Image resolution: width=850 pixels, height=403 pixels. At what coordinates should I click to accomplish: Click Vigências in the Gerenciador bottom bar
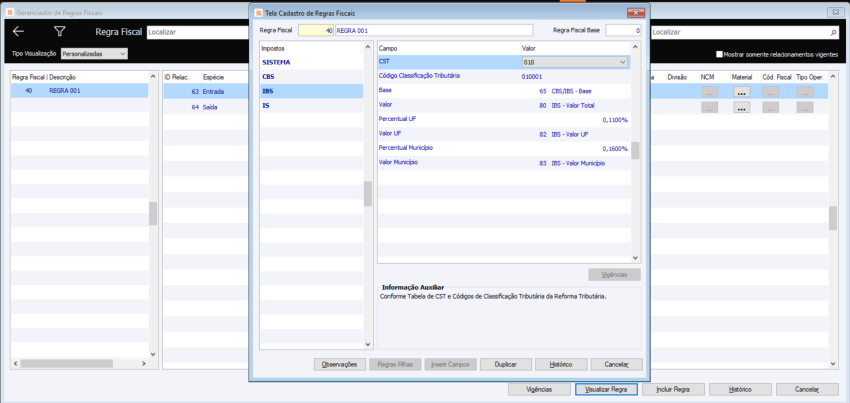coord(539,389)
